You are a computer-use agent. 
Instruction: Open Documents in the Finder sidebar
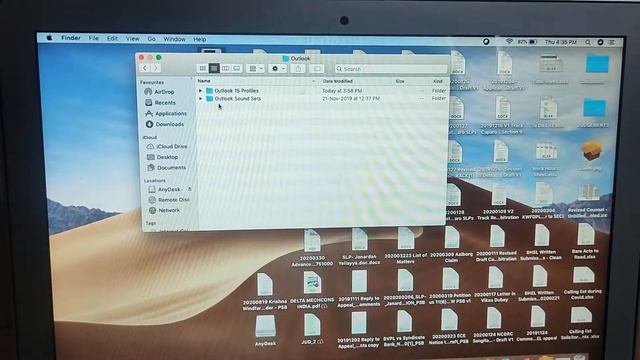pyautogui.click(x=166, y=167)
